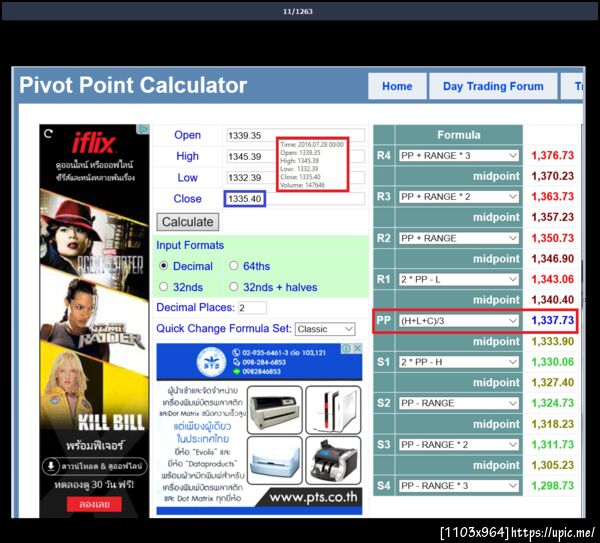Click the card printer thumbnail
Screen dimensions: 600x543
coord(333,410)
